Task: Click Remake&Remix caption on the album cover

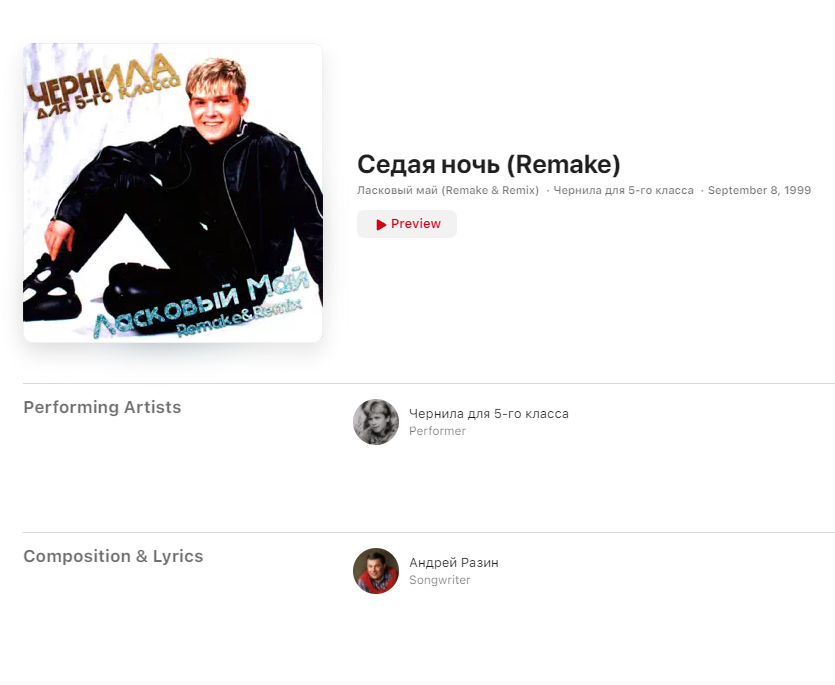Action: pos(239,317)
